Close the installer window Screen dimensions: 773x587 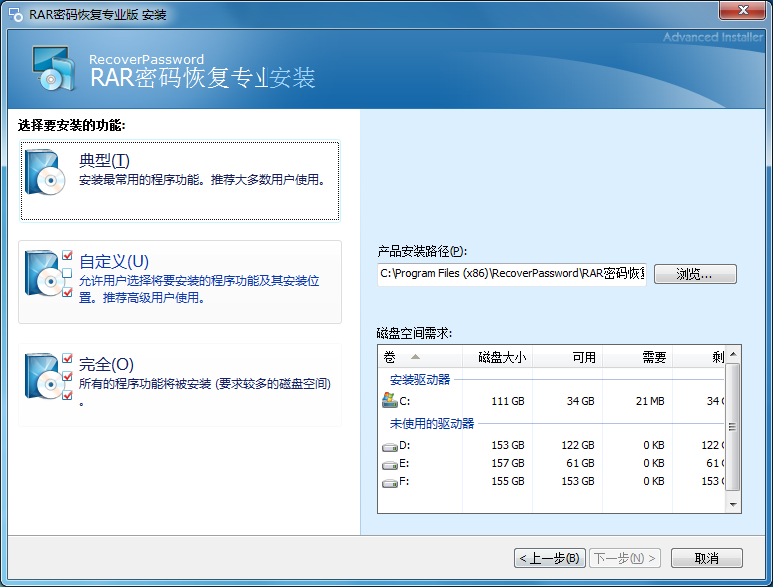pyautogui.click(x=742, y=11)
